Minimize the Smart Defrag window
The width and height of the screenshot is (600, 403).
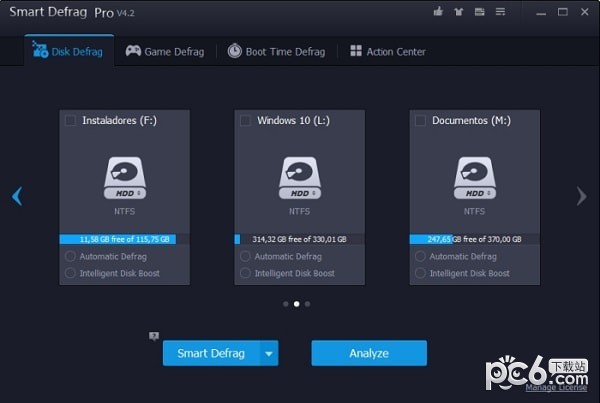click(x=541, y=12)
